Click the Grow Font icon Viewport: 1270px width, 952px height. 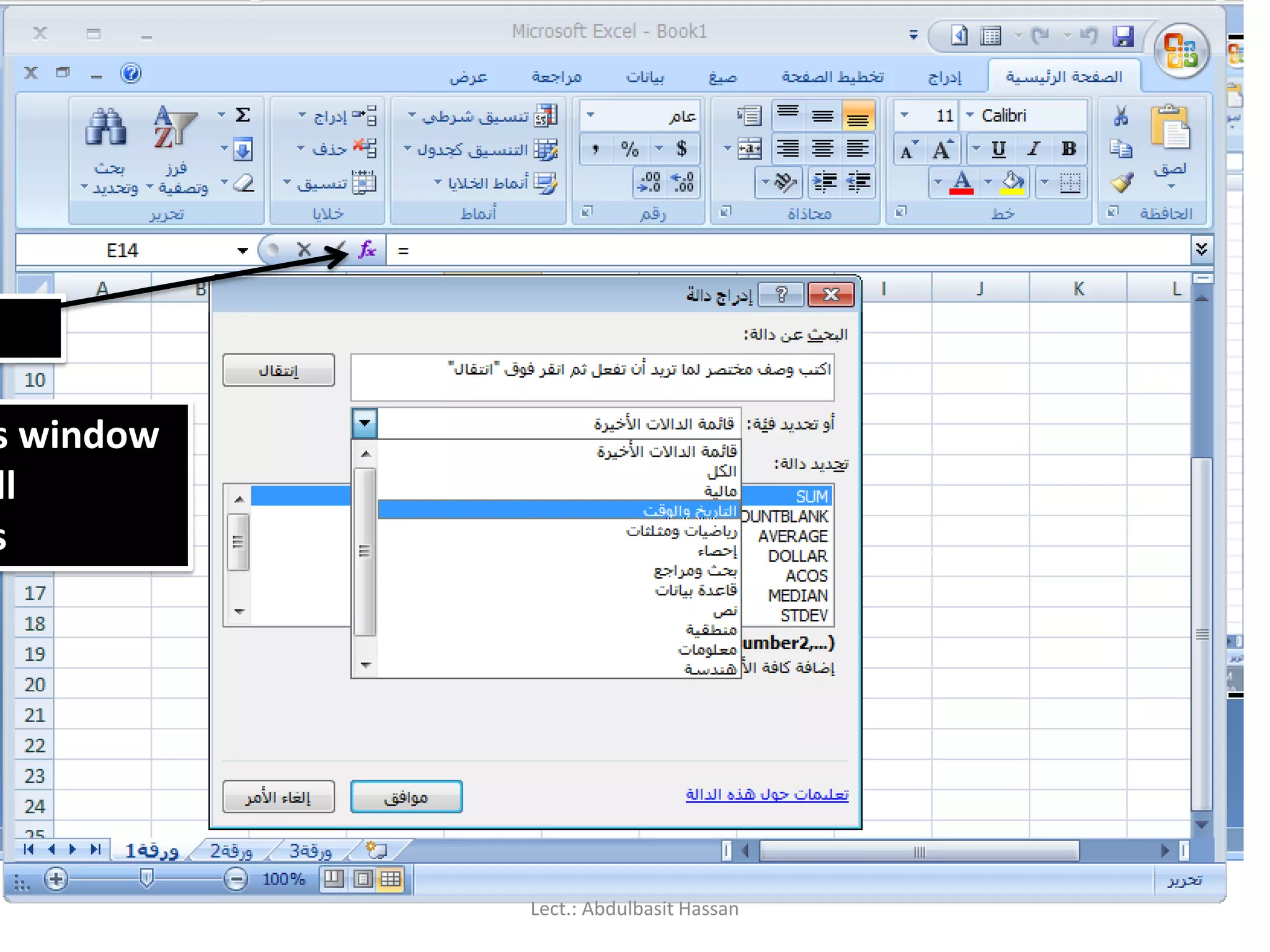pyautogui.click(x=943, y=149)
